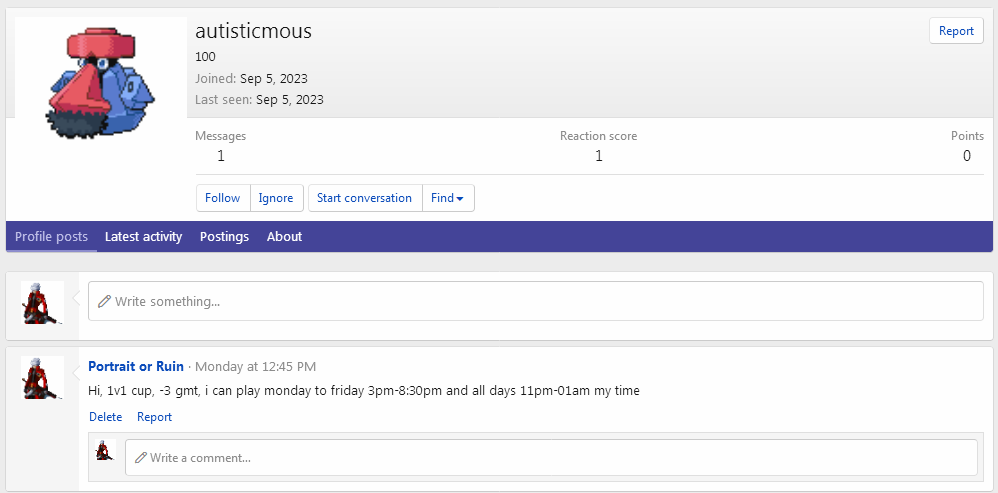Open the Portrait or Ruin username link
998x493 pixels.
pyautogui.click(x=136, y=367)
